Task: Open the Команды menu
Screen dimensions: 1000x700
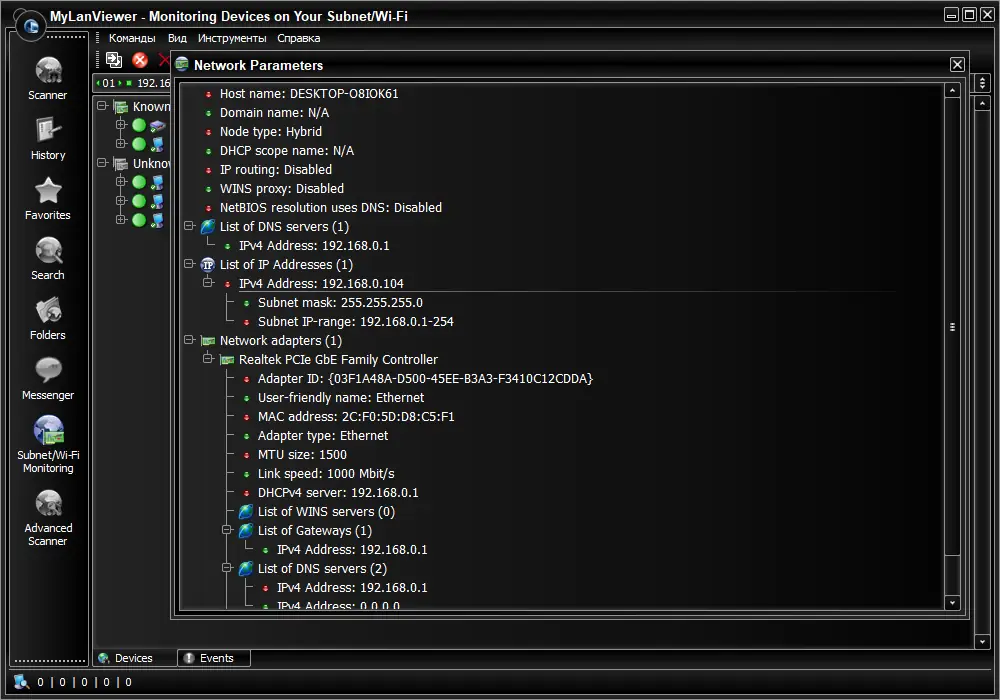Action: 132,38
